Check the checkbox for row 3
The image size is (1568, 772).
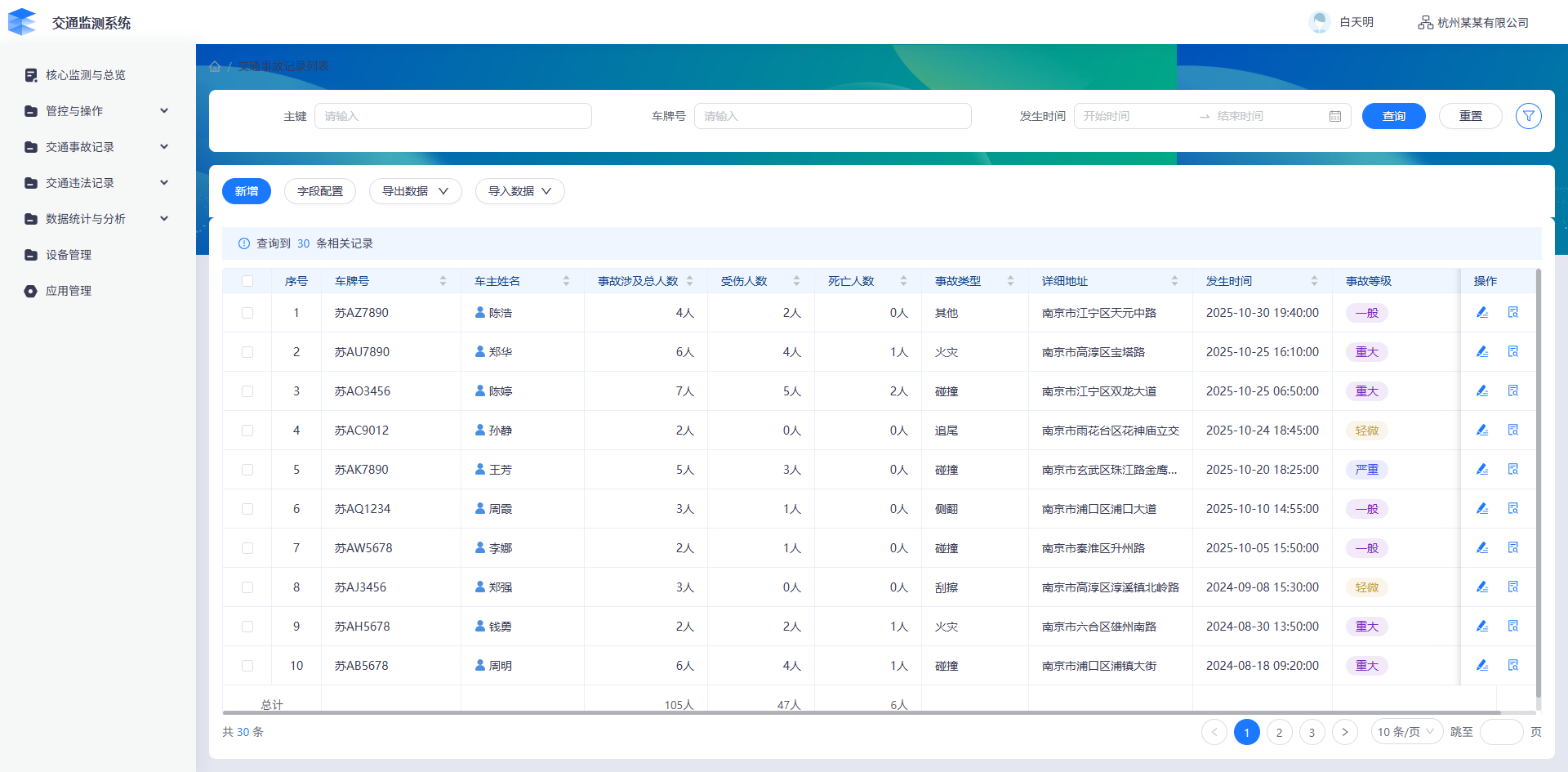click(x=247, y=391)
